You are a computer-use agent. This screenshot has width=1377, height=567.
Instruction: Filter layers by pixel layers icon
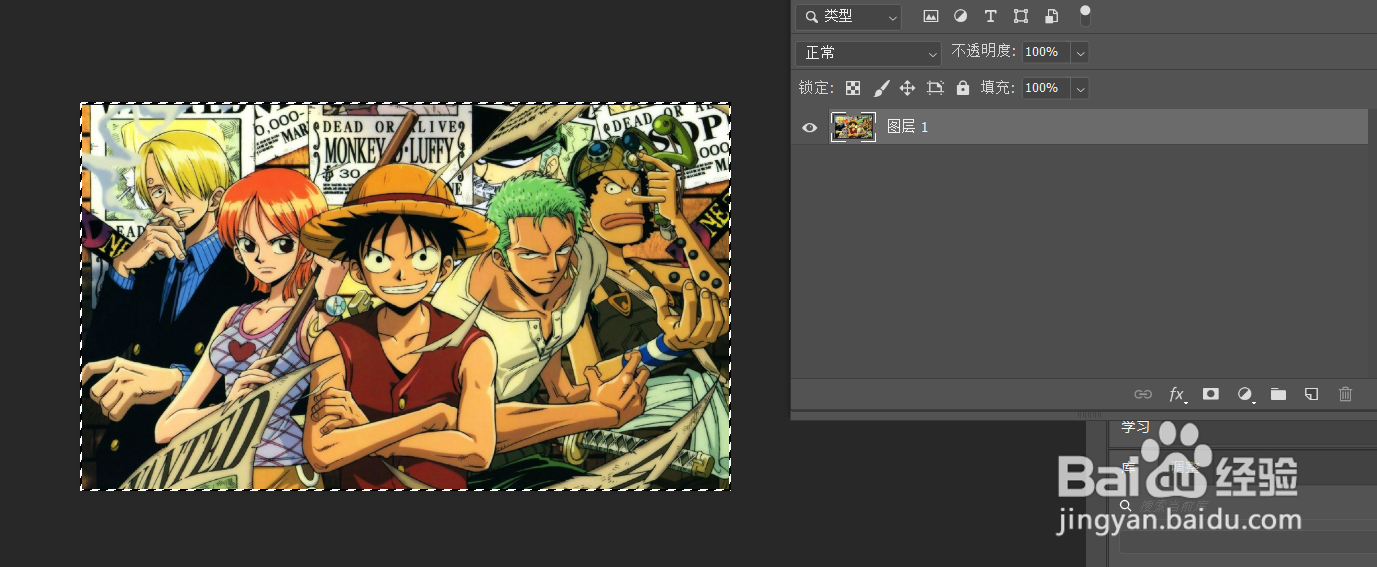tap(931, 16)
